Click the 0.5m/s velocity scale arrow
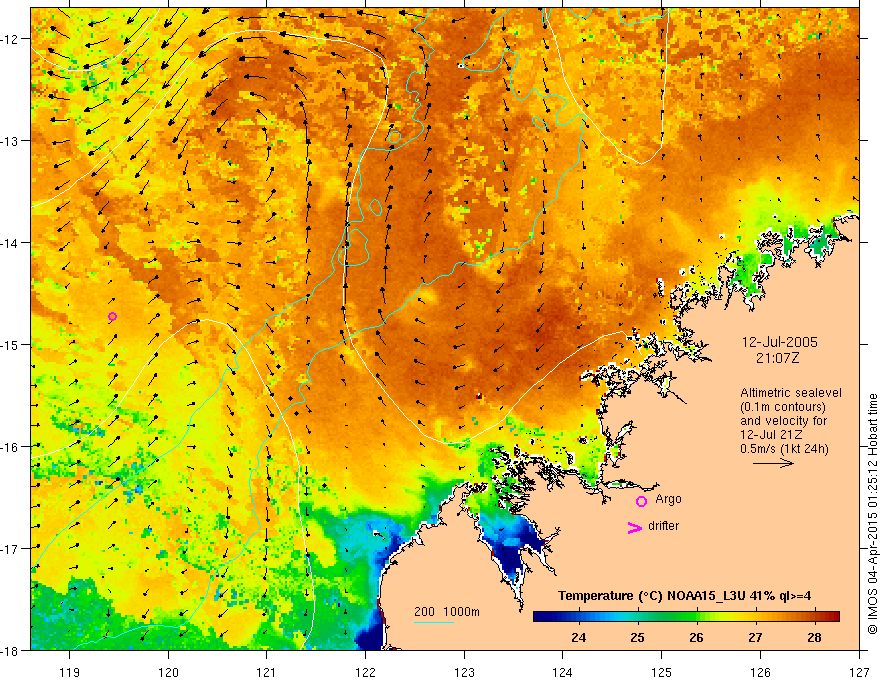Screen dimensions: 880x680 773,463
